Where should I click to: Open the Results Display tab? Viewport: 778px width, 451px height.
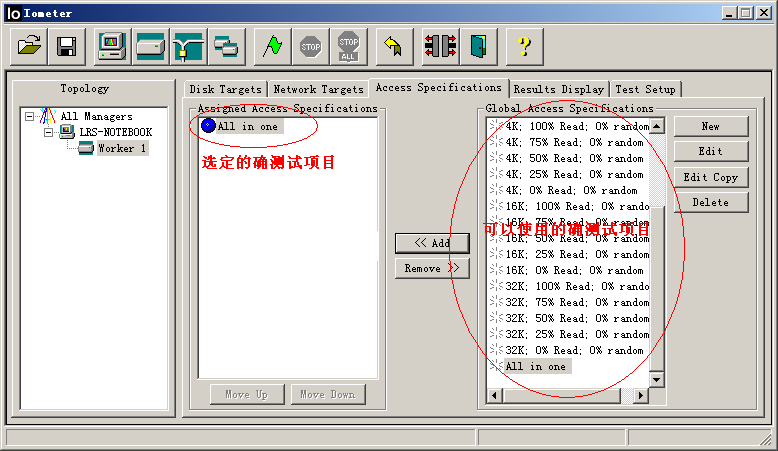coord(558,90)
